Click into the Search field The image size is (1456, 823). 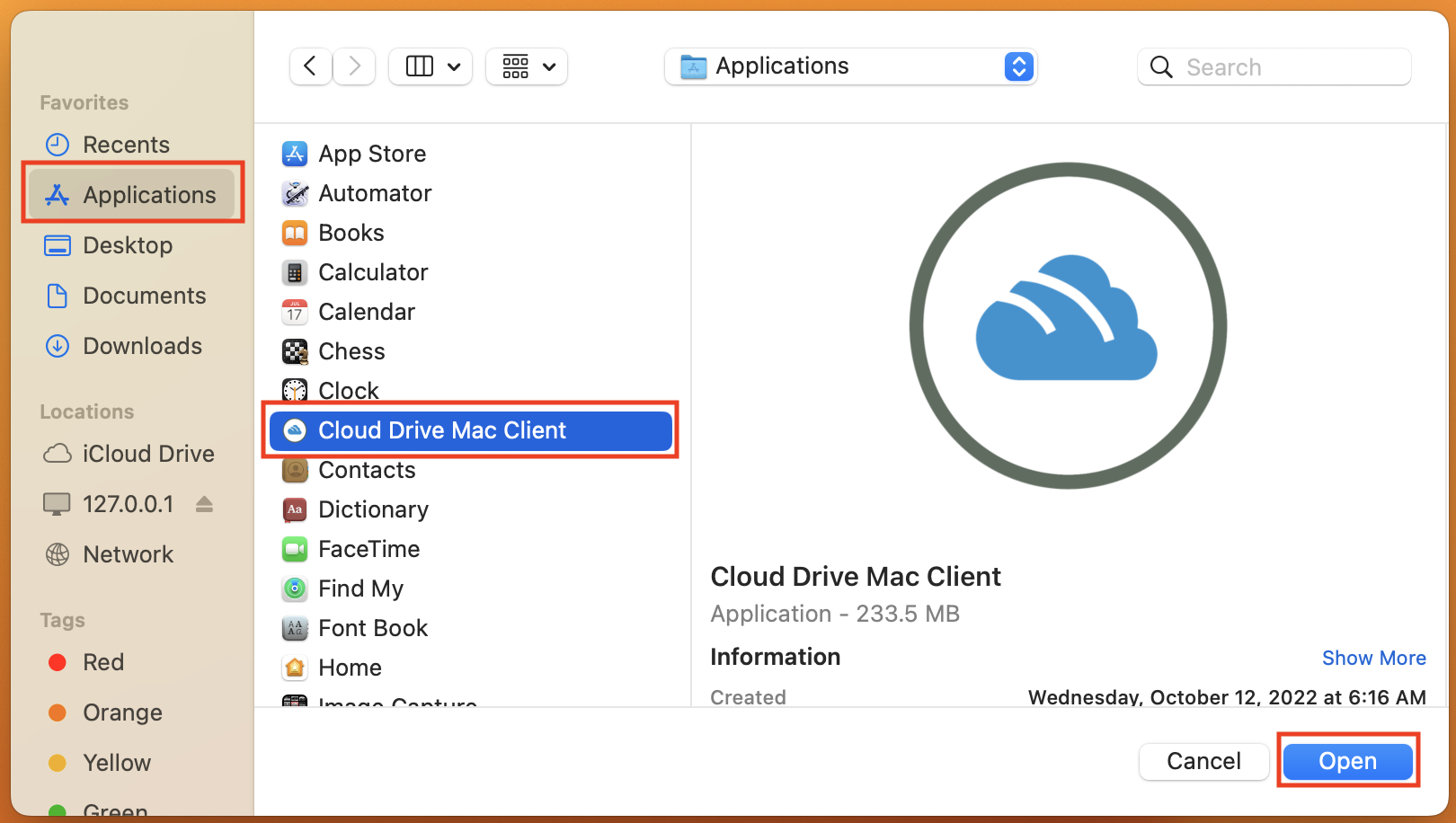pos(1274,67)
